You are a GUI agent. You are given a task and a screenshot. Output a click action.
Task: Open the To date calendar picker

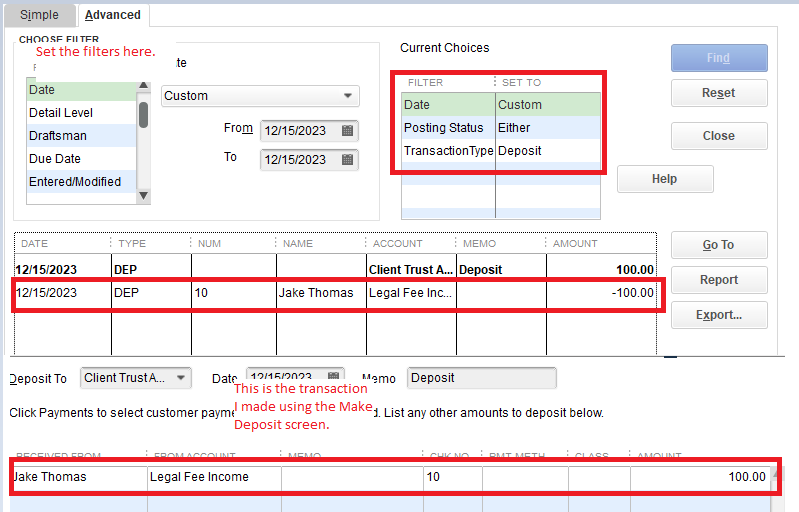pos(347,160)
